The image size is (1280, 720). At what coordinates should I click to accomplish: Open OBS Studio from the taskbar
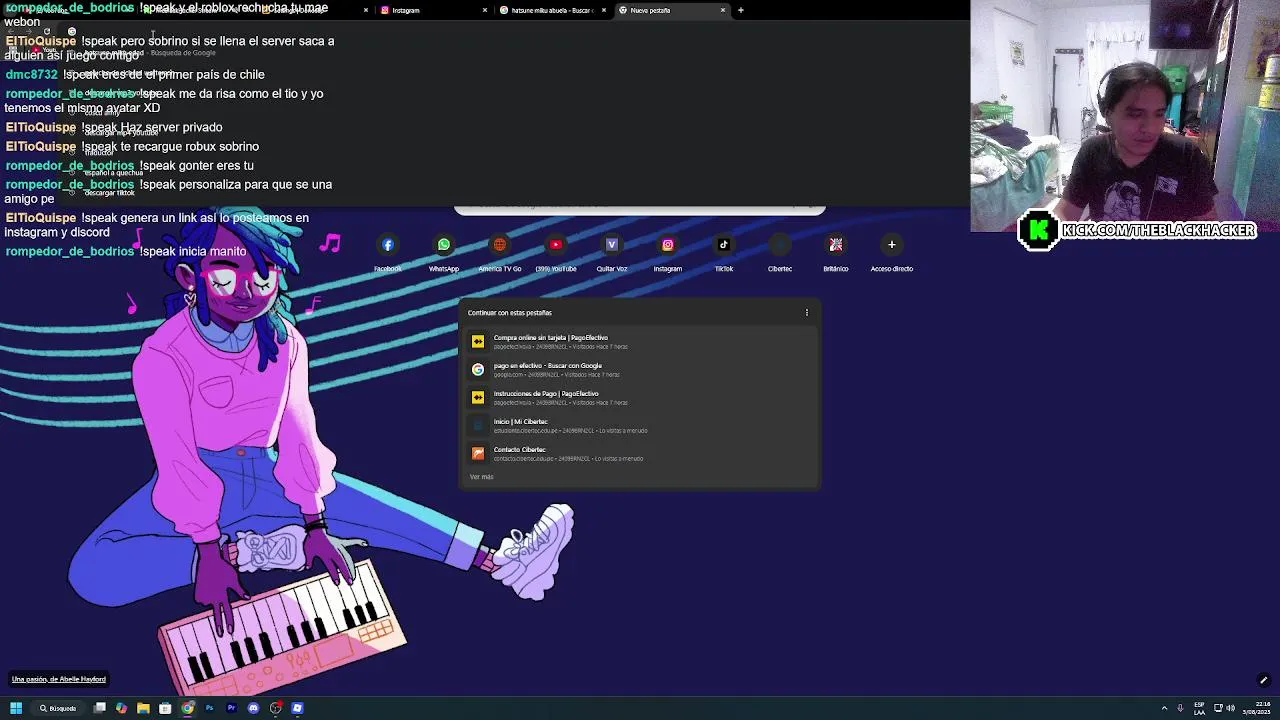pos(275,708)
